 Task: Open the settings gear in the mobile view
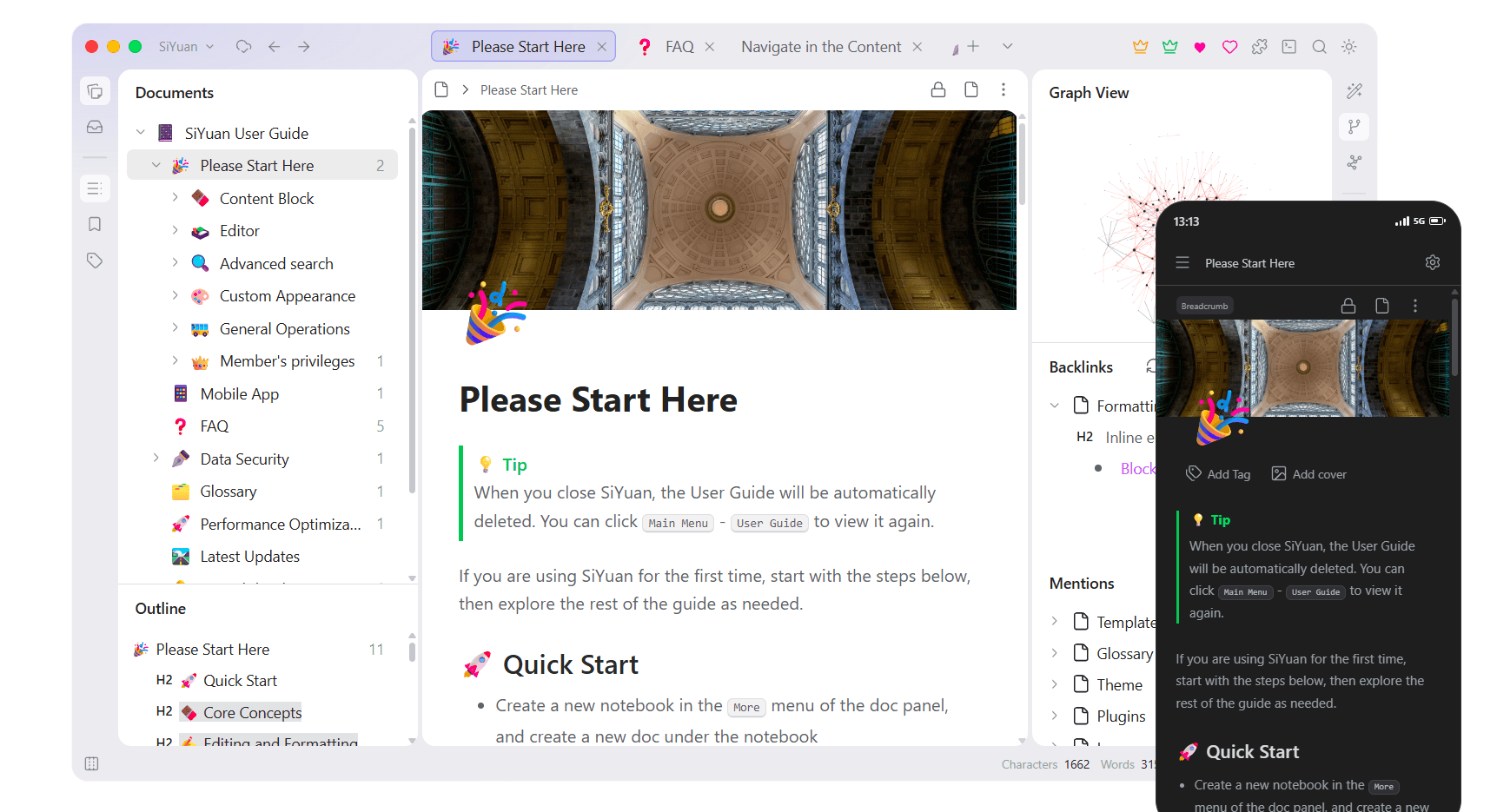click(1433, 262)
